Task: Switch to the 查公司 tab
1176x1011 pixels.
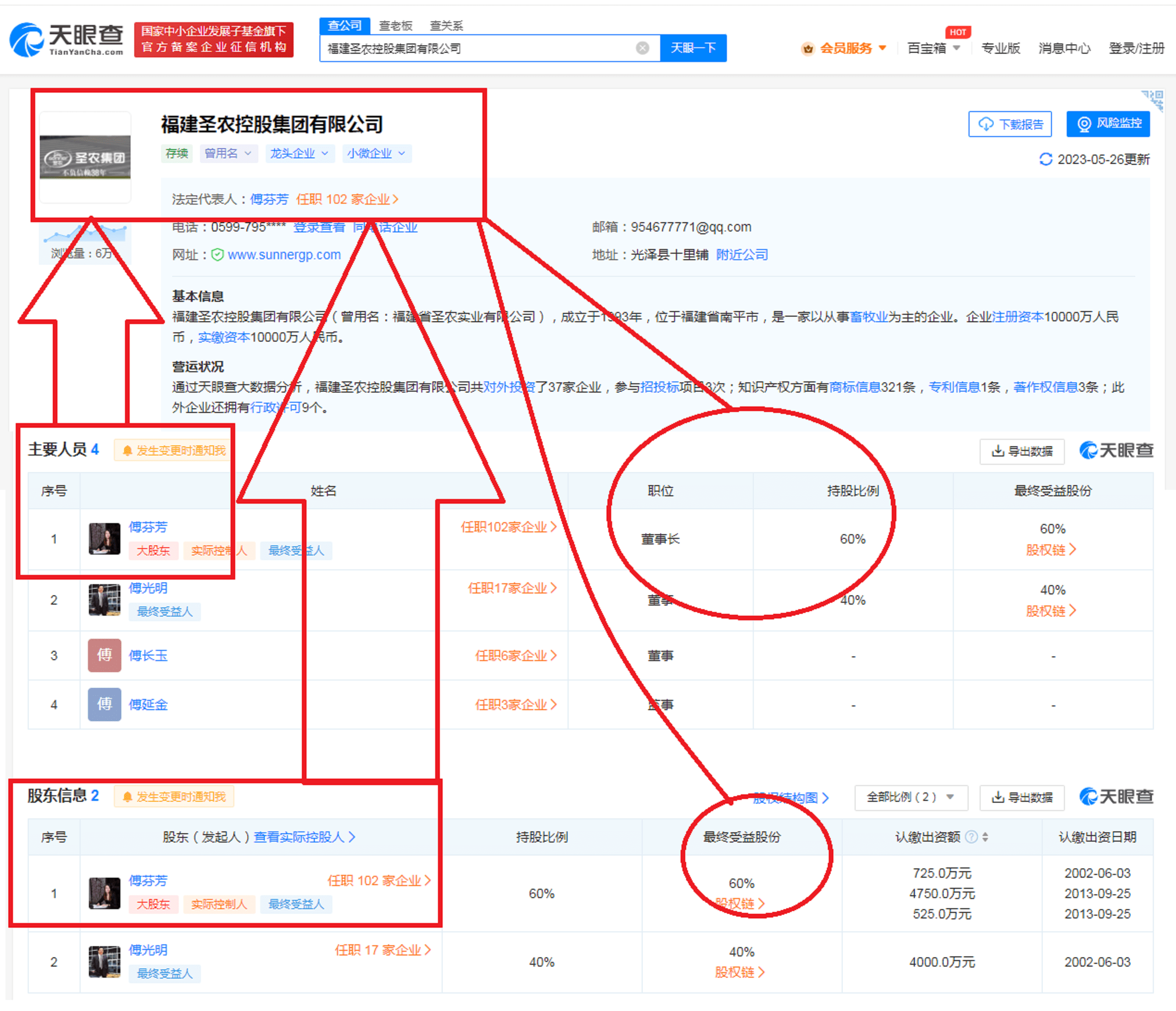Action: click(344, 25)
